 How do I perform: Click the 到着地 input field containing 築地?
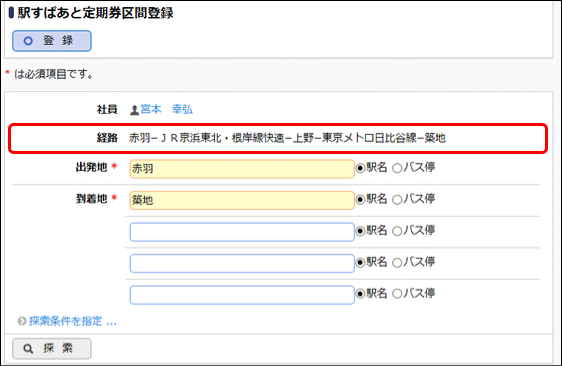(x=242, y=200)
